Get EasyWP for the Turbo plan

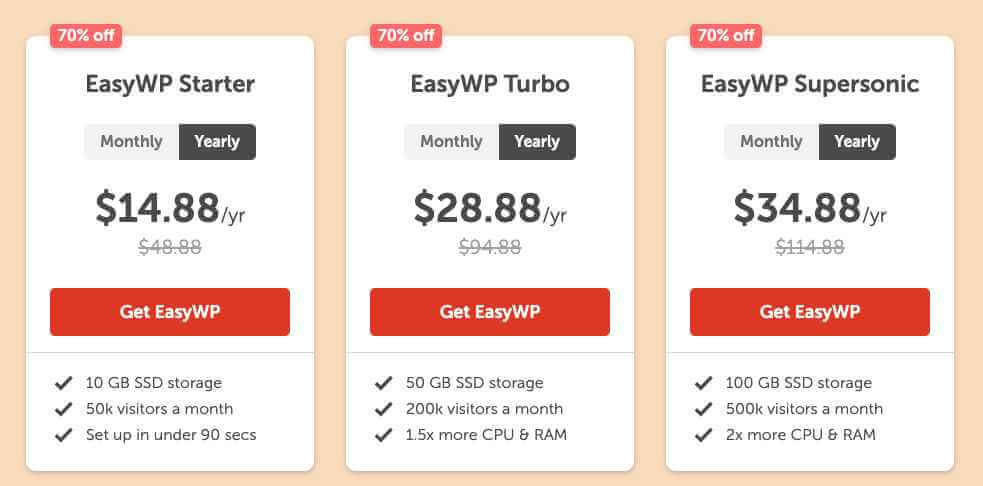(490, 312)
